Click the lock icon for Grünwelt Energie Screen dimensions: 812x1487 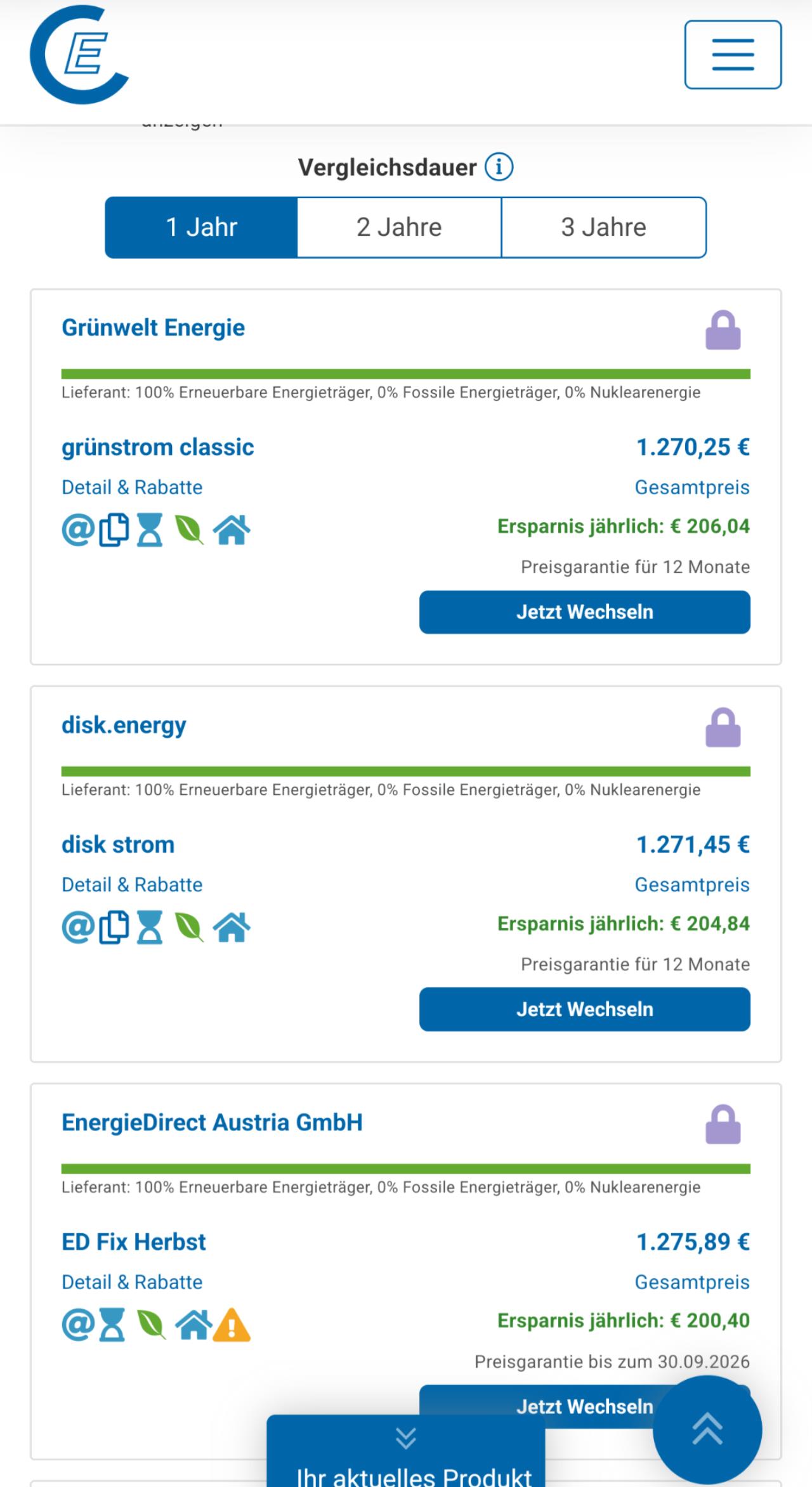click(723, 331)
